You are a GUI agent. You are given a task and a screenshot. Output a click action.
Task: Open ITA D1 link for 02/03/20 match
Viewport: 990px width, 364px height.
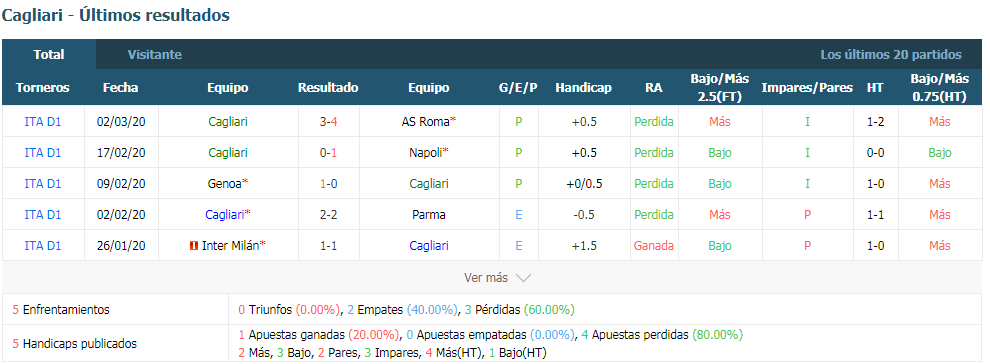click(43, 122)
